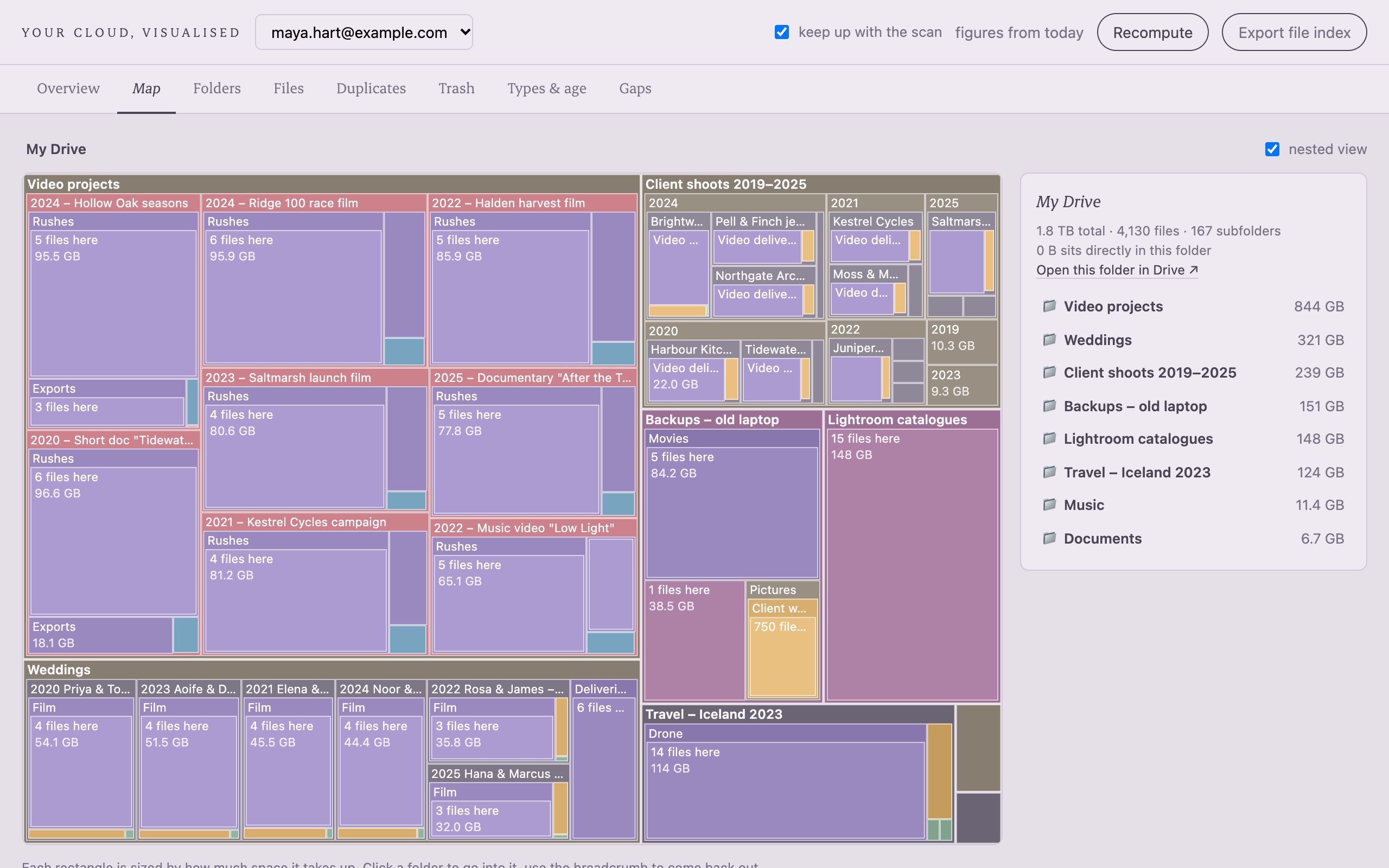Click 2024 – Hollow Oak seasons treemap header

point(113,203)
